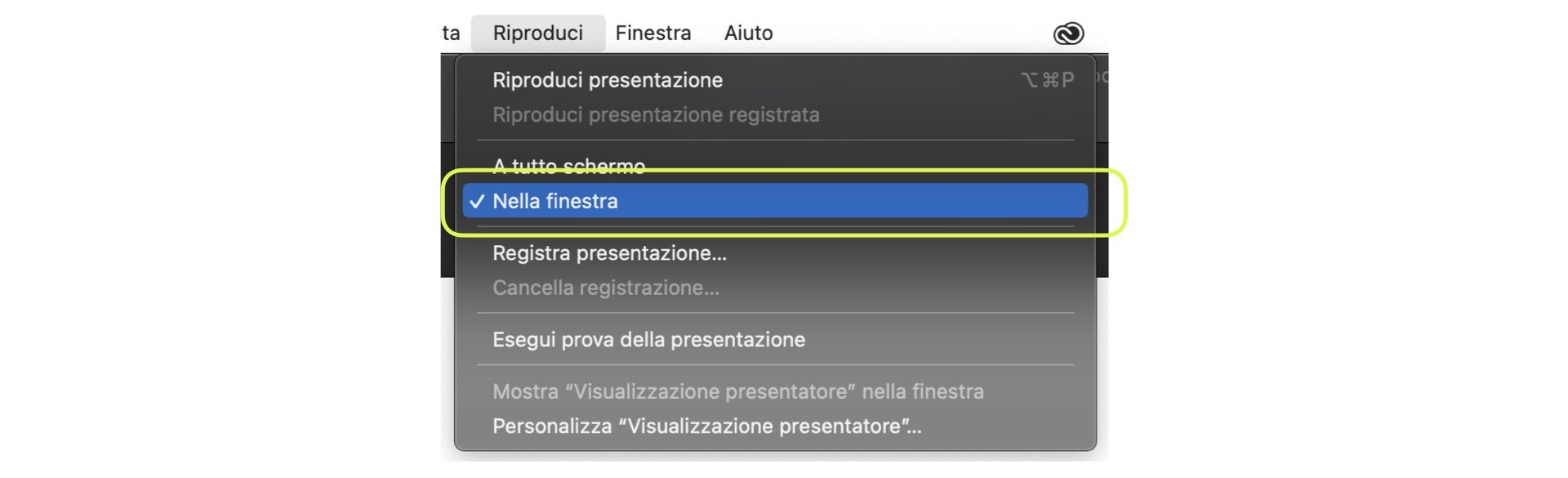This screenshot has height=478, width=1568.
Task: Select Riproduci presentazione registrata
Action: point(656,114)
